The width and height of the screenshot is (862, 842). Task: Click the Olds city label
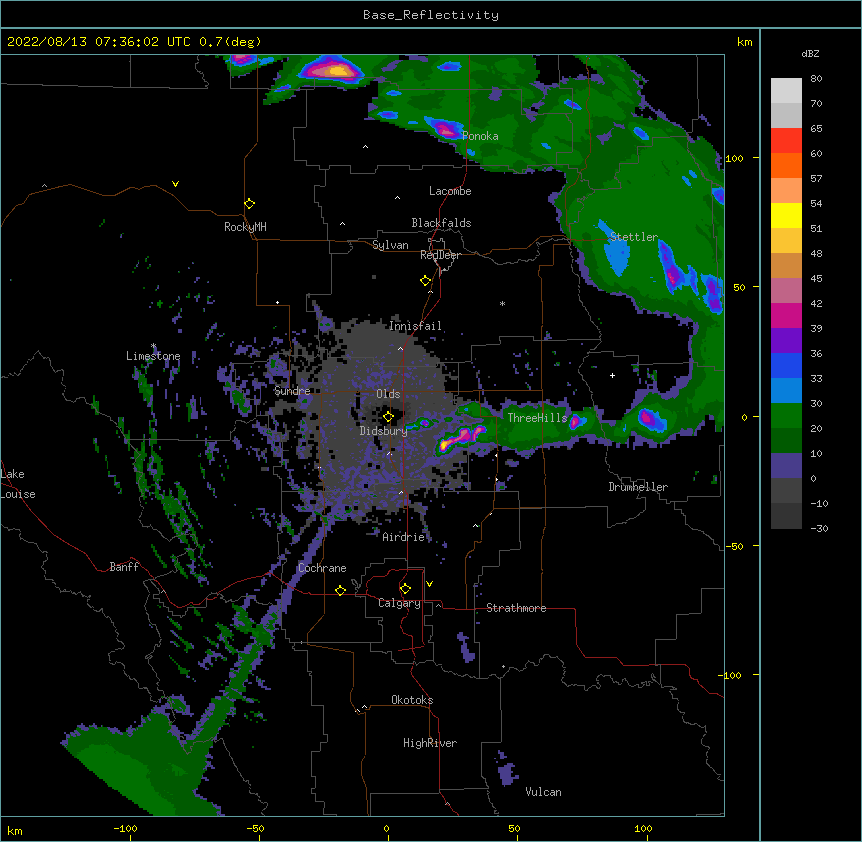[x=388, y=394]
